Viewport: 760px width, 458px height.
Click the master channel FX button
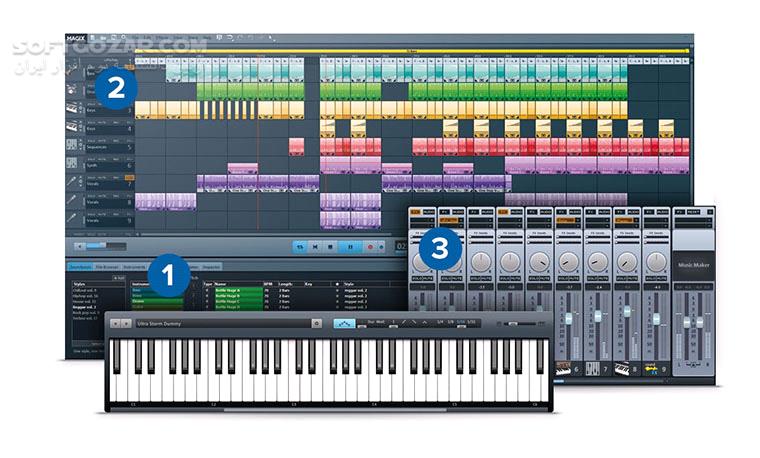pyautogui.click(x=679, y=212)
